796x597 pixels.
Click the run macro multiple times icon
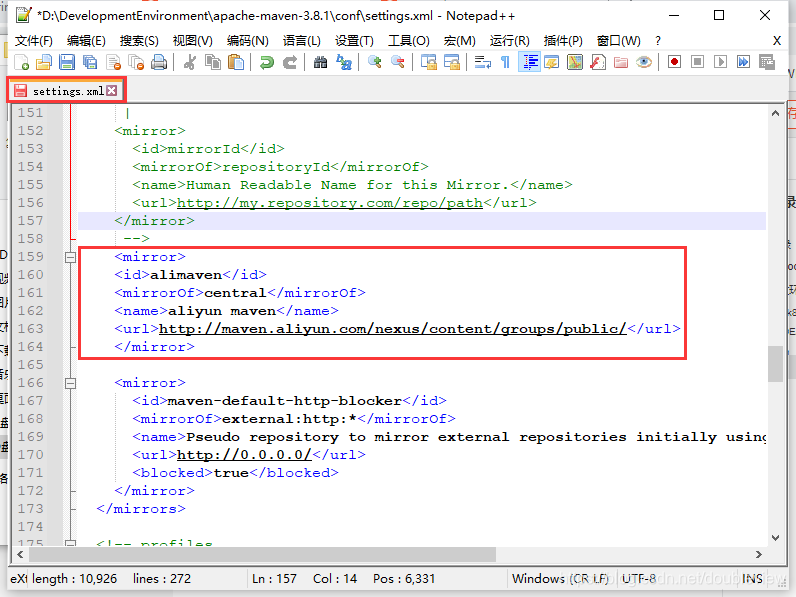tap(744, 62)
